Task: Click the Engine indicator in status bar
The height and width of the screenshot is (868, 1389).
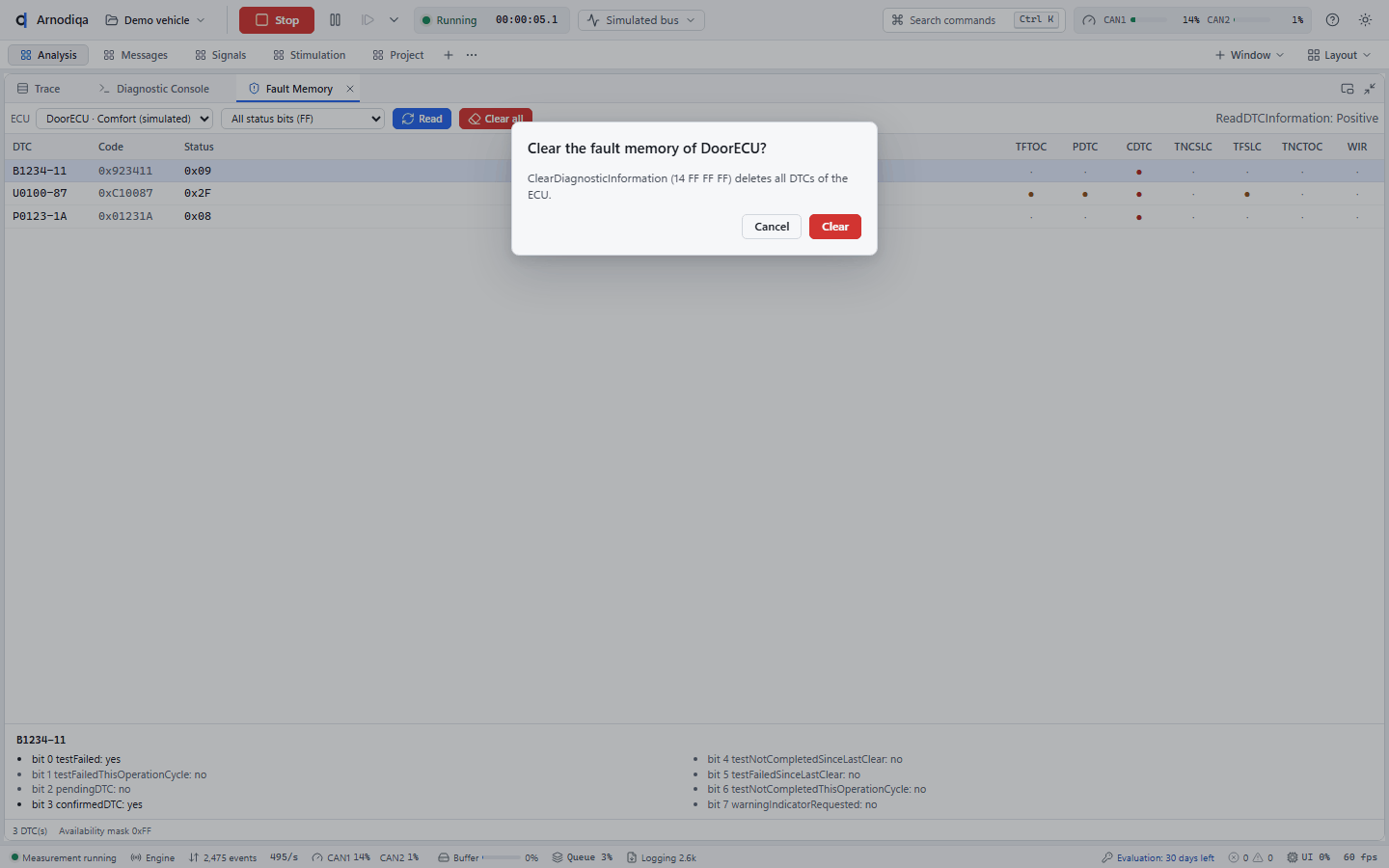Action: pos(152,857)
